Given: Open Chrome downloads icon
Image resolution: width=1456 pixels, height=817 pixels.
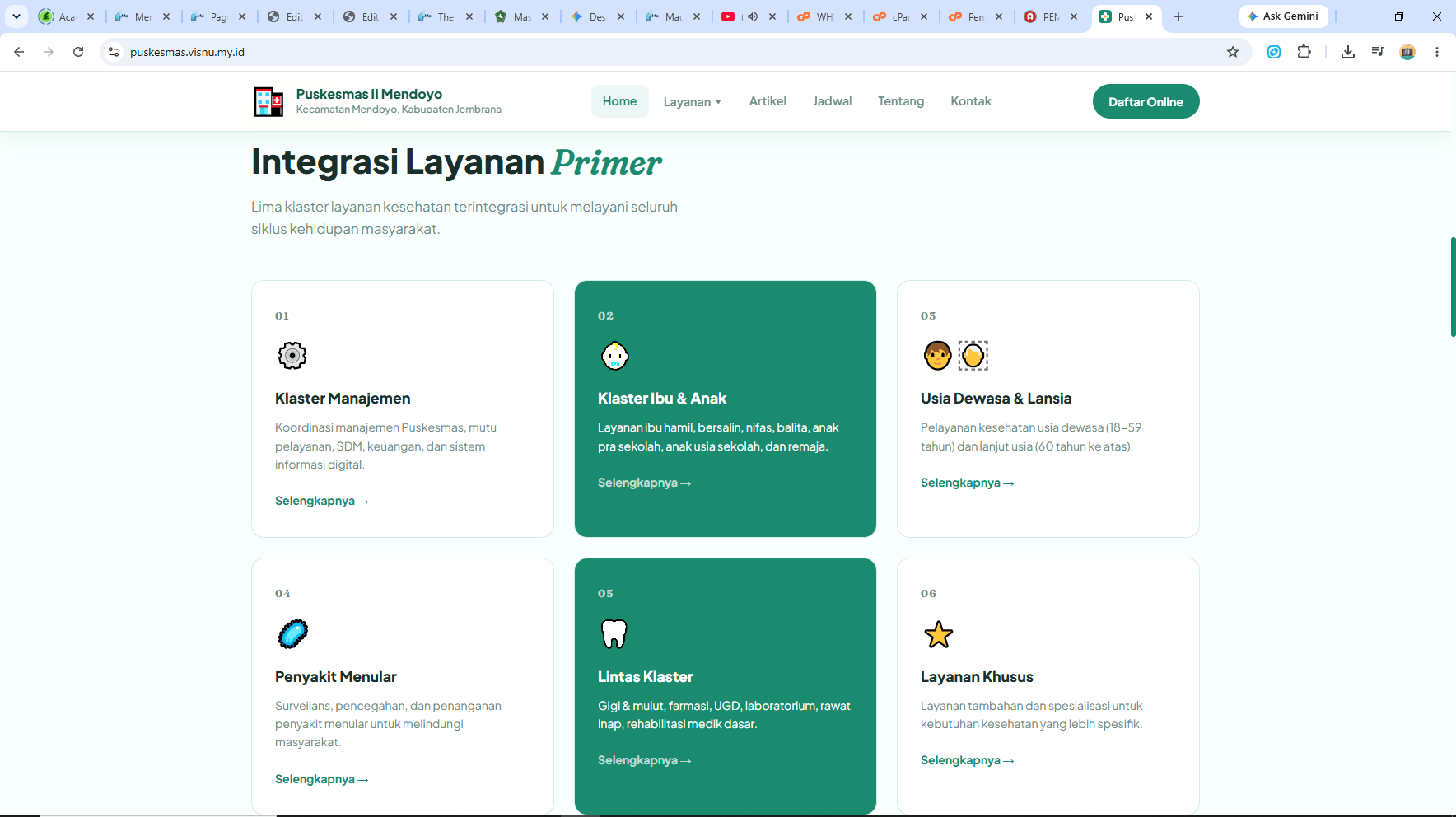Looking at the screenshot, I should (1347, 52).
